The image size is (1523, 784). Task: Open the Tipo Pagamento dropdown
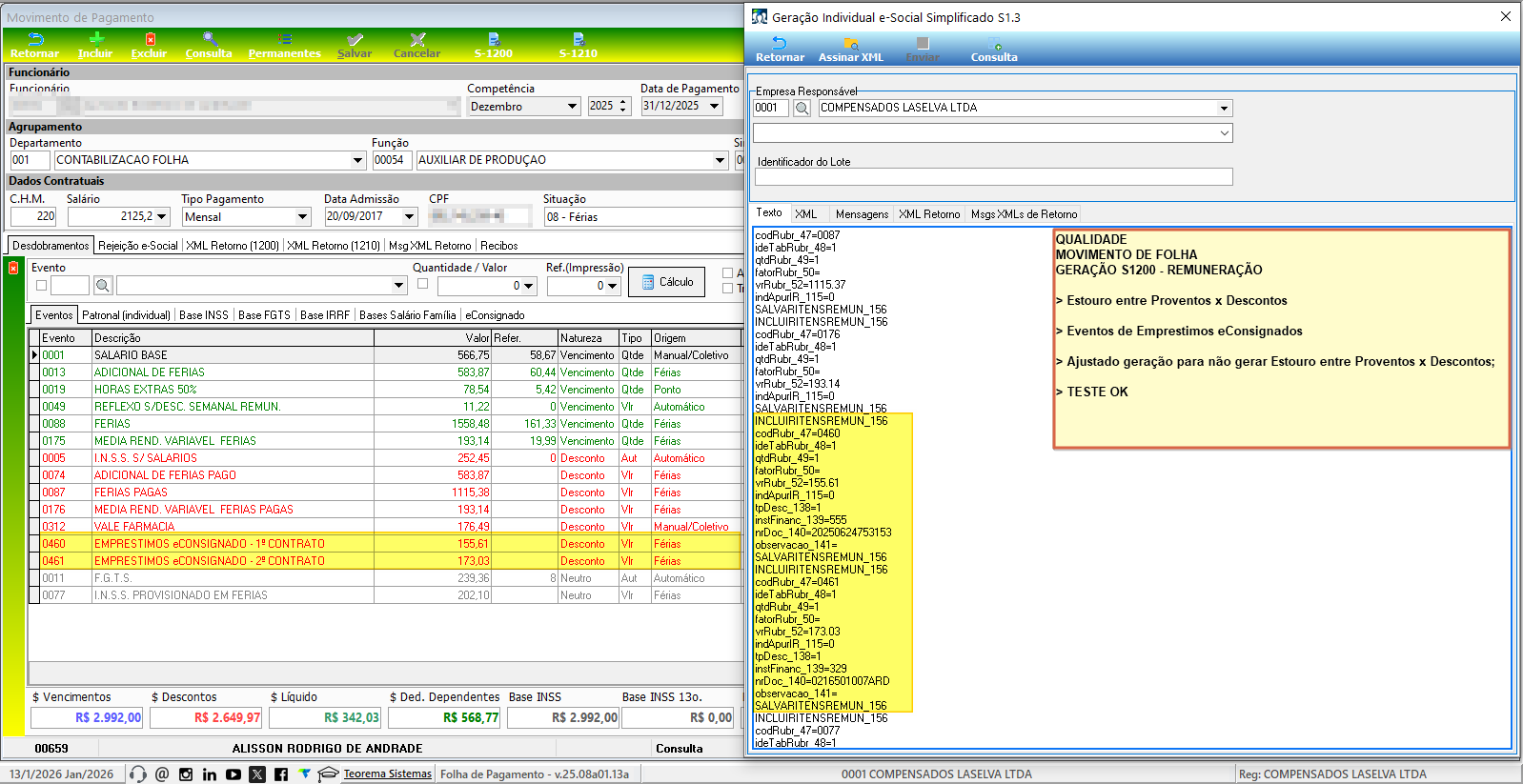pyautogui.click(x=302, y=217)
